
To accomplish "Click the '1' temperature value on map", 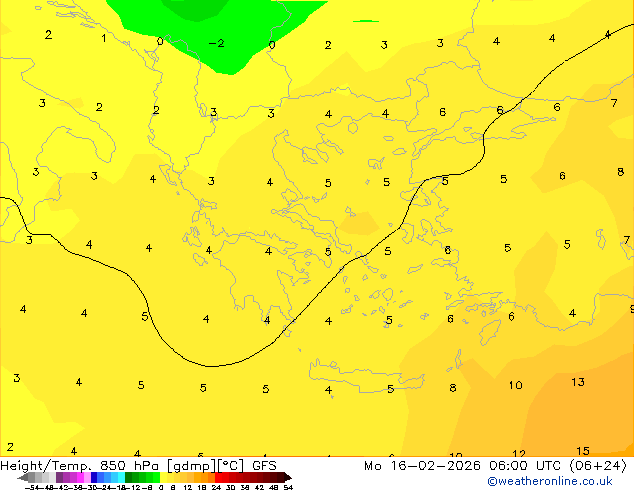I will point(104,38).
